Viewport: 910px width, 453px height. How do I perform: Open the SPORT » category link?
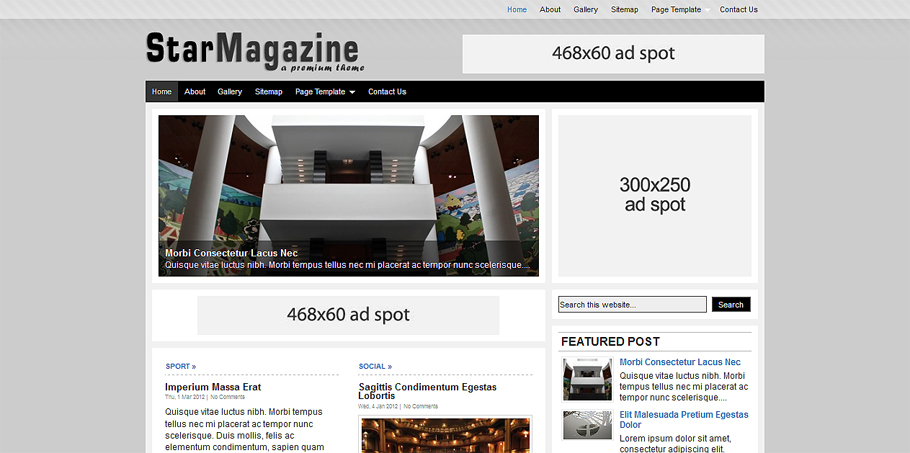[180, 367]
